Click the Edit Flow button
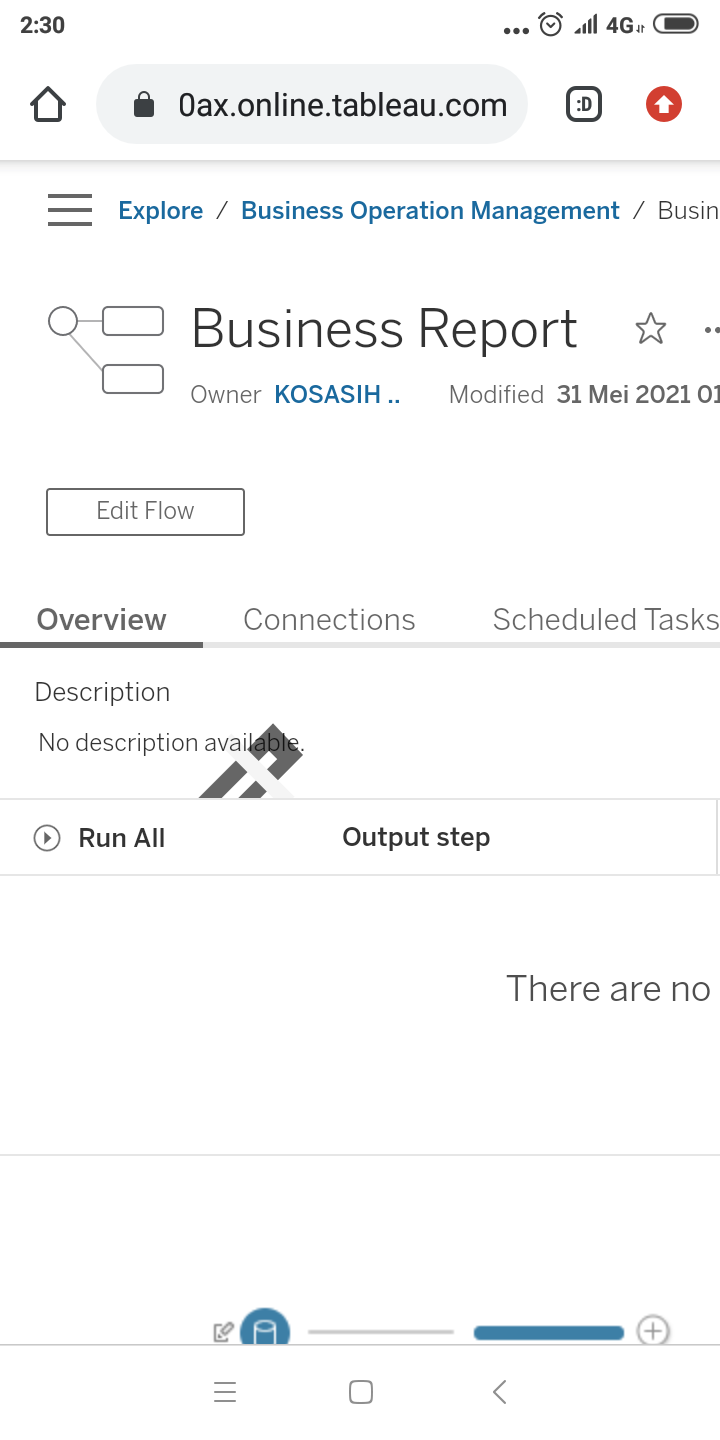 (x=145, y=511)
